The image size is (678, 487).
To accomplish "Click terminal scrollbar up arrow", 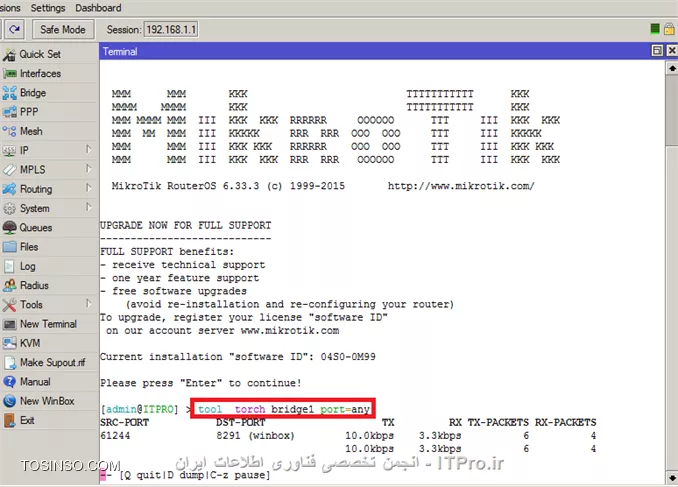I will pyautogui.click(x=672, y=68).
